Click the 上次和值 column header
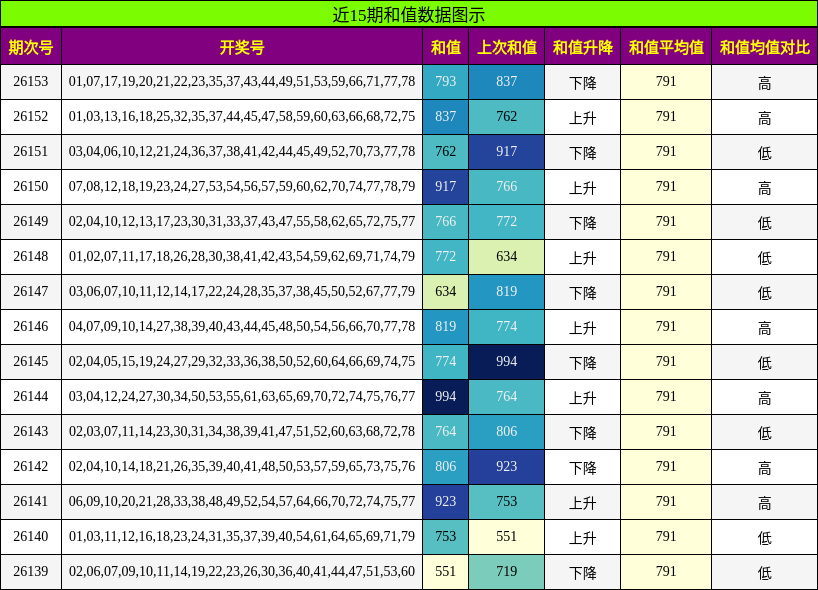818x590 pixels. pyautogui.click(x=507, y=47)
